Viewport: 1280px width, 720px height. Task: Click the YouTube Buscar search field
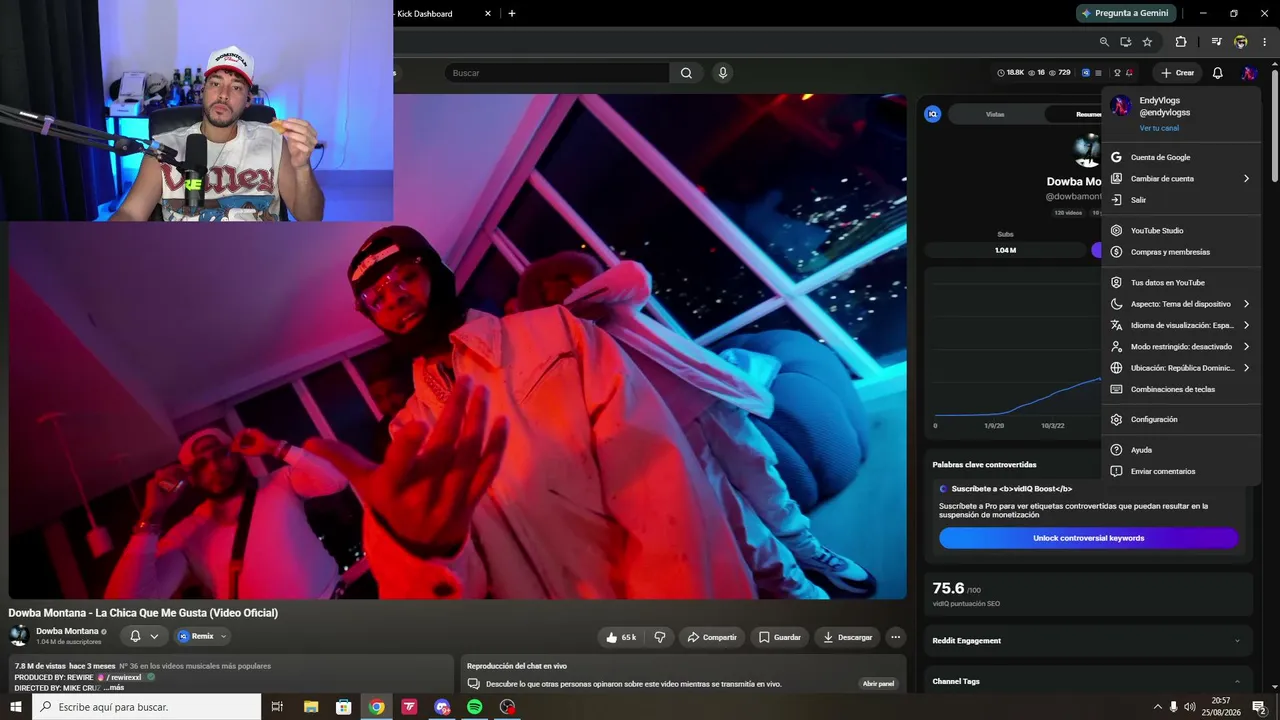557,73
